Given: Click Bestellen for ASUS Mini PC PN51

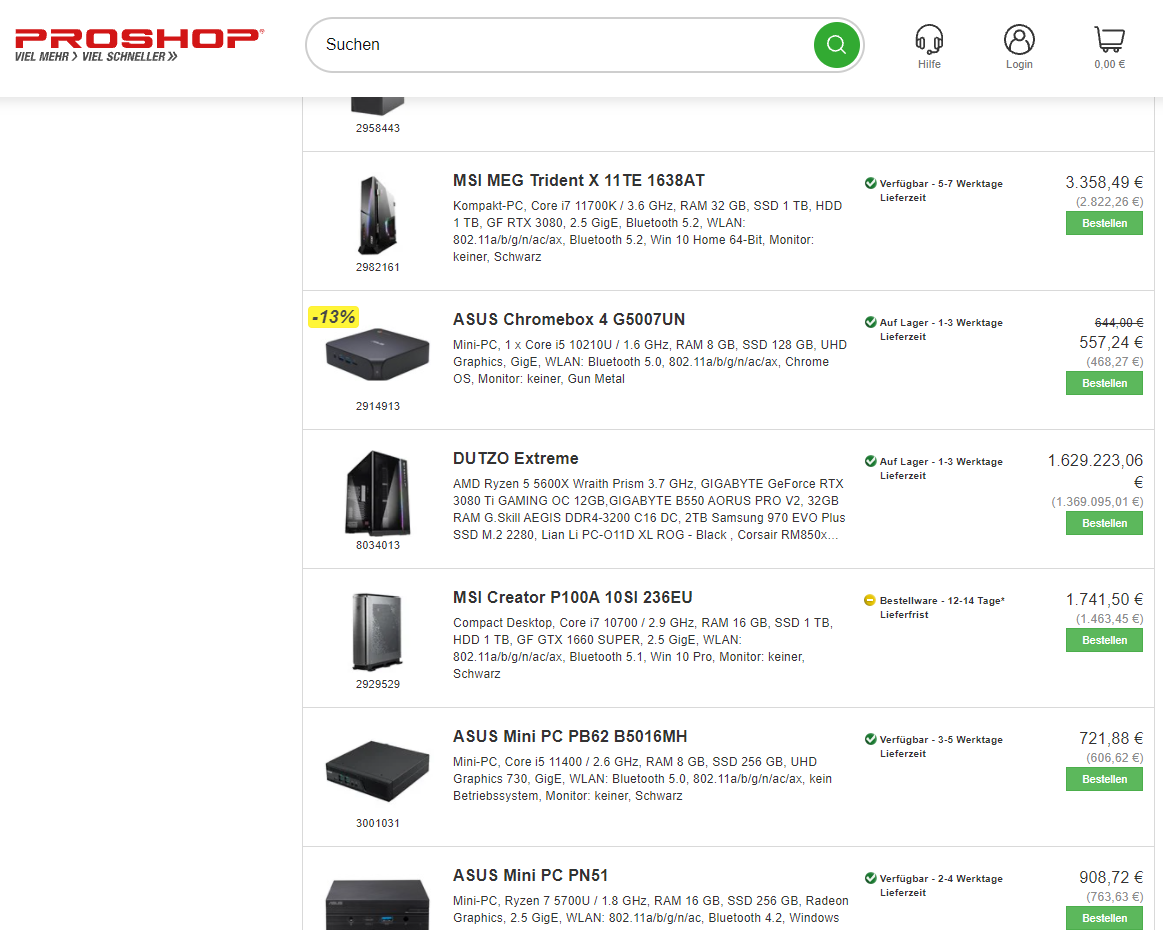Looking at the screenshot, I should coord(1104,918).
